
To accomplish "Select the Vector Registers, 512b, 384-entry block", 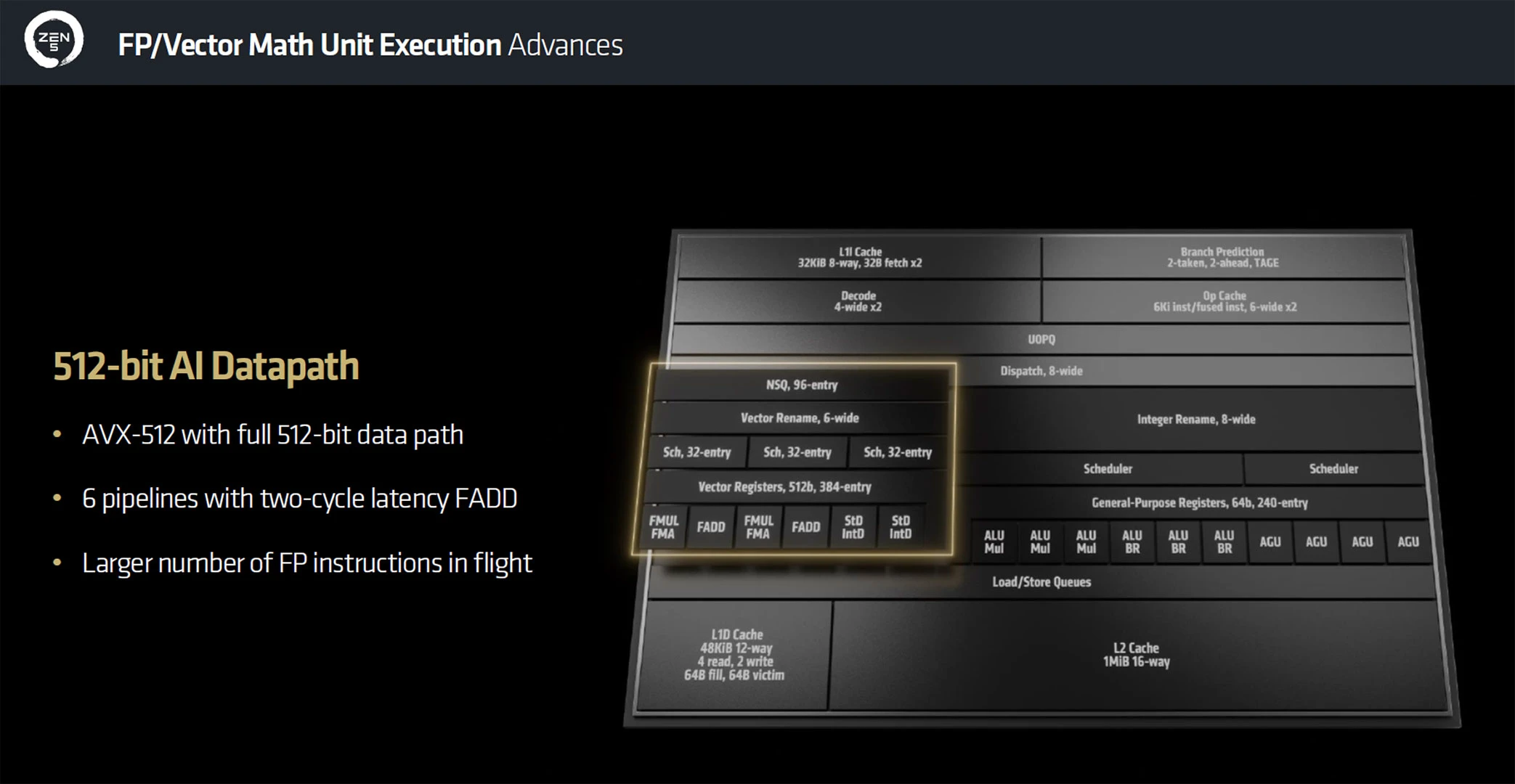I will 784,487.
